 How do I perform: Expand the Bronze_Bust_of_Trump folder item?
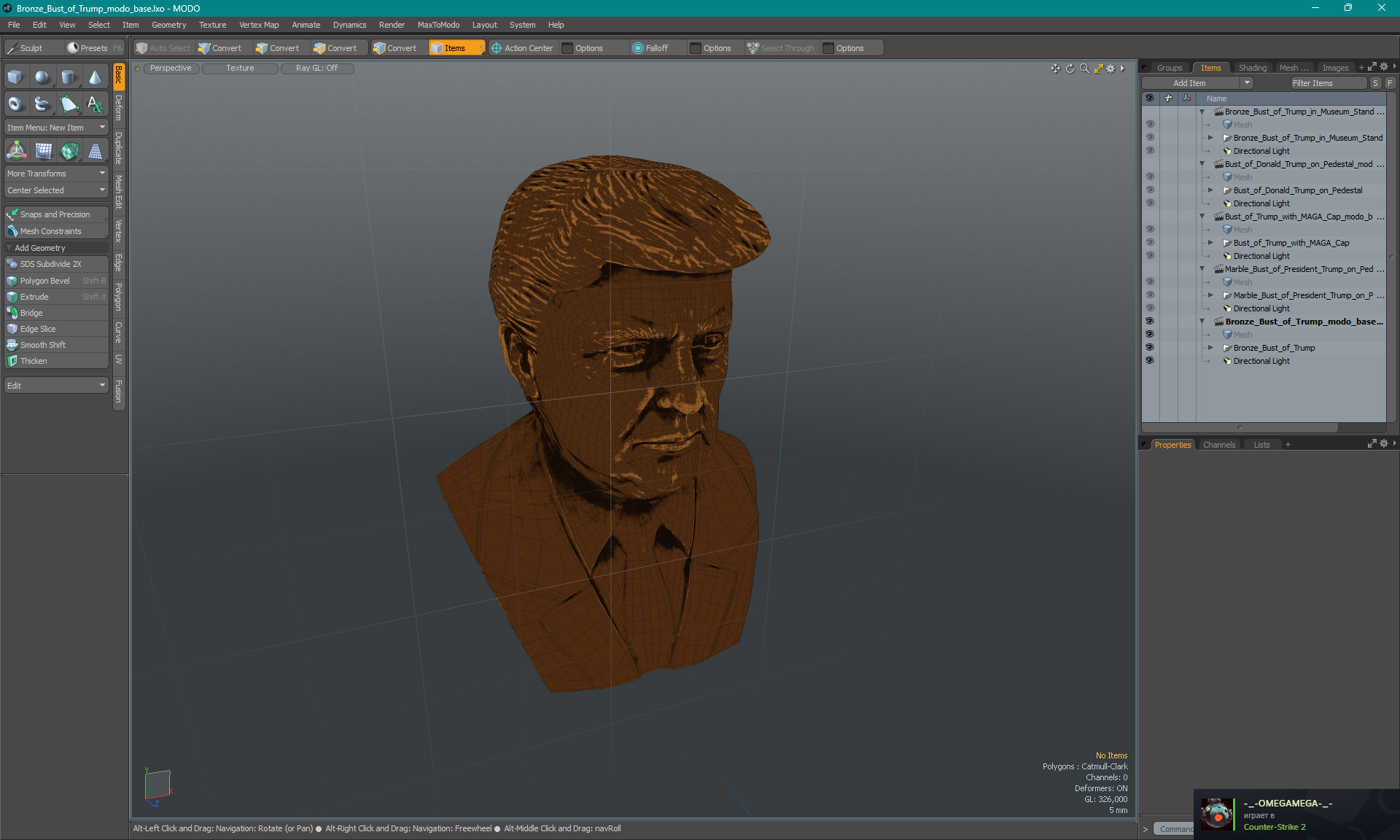pos(1211,348)
